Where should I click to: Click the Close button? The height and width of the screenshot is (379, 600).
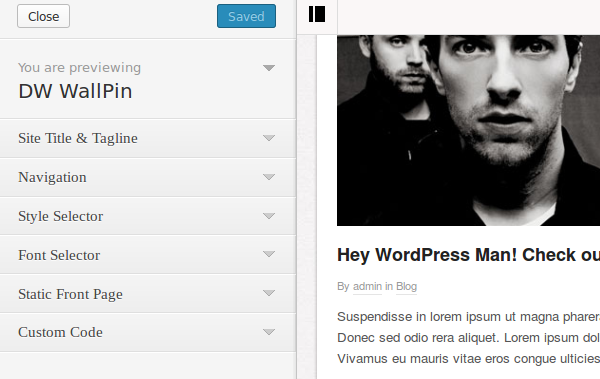point(43,16)
